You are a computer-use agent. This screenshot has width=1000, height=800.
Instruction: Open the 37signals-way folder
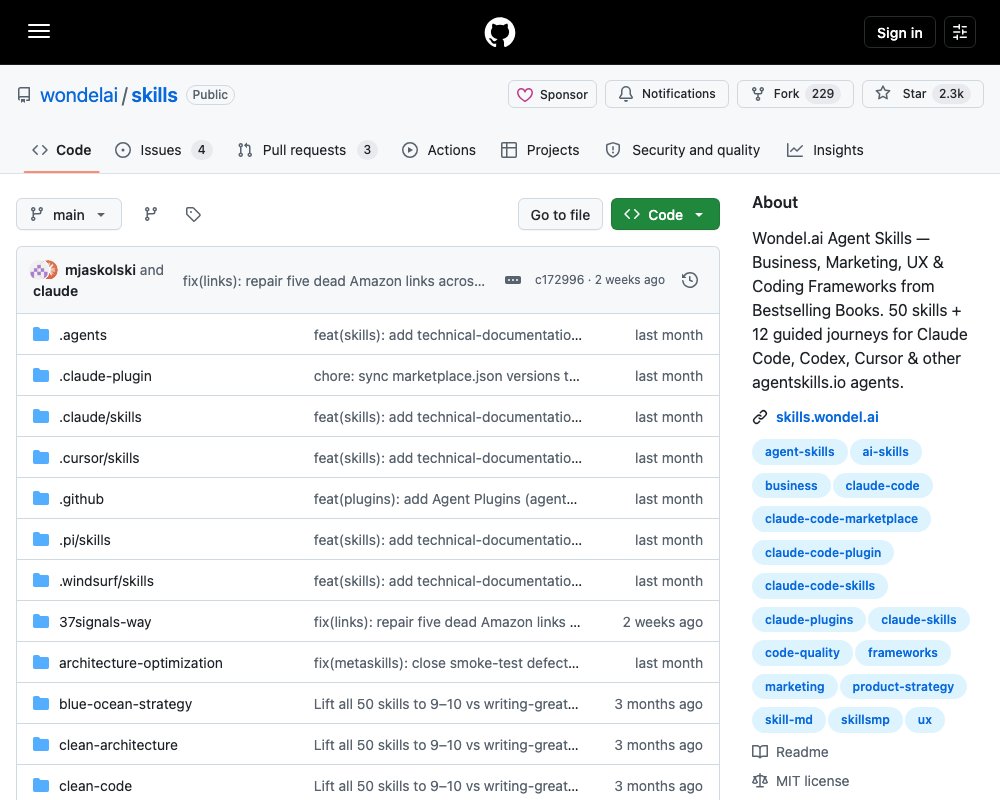(105, 622)
